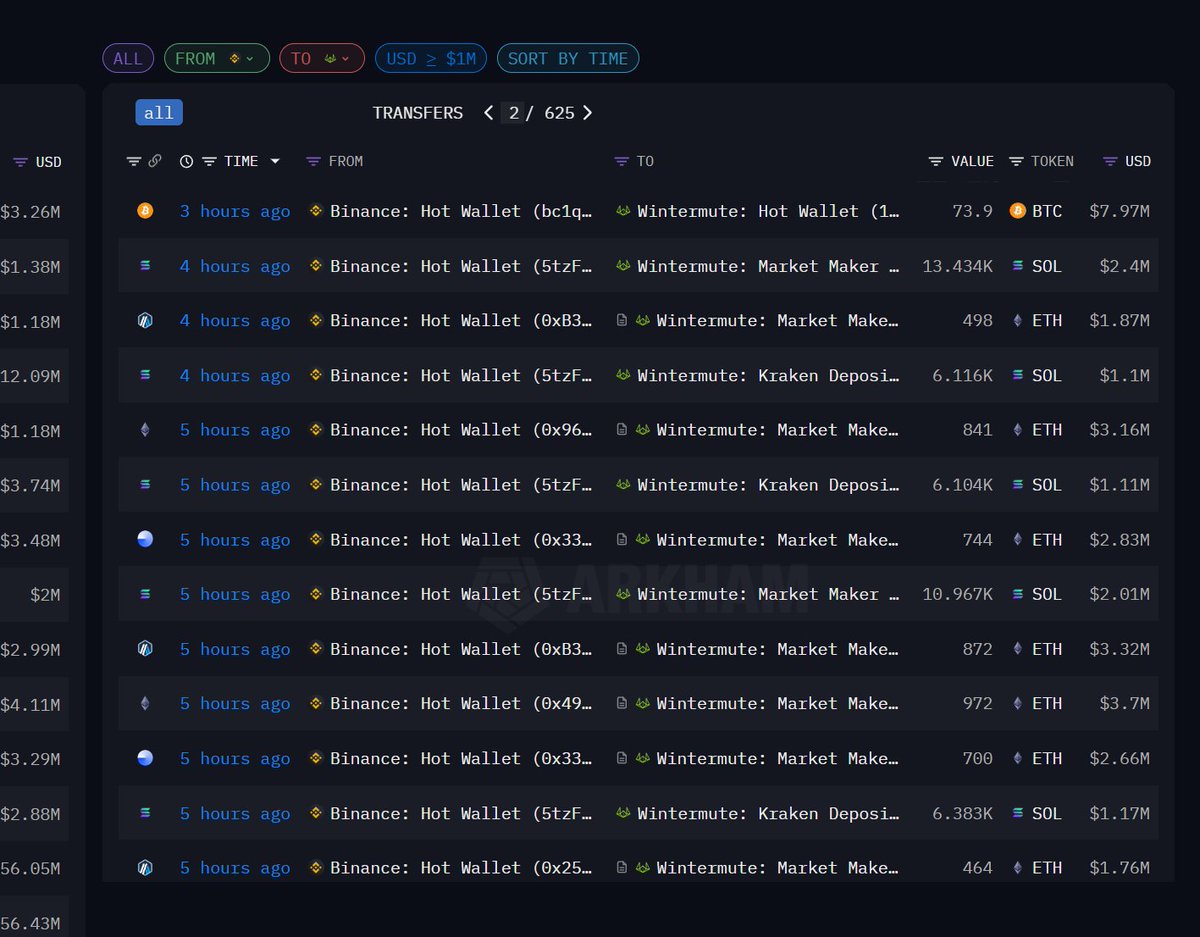Image resolution: width=1200 pixels, height=937 pixels.
Task: Toggle the SORT BY TIME chip
Action: (568, 59)
